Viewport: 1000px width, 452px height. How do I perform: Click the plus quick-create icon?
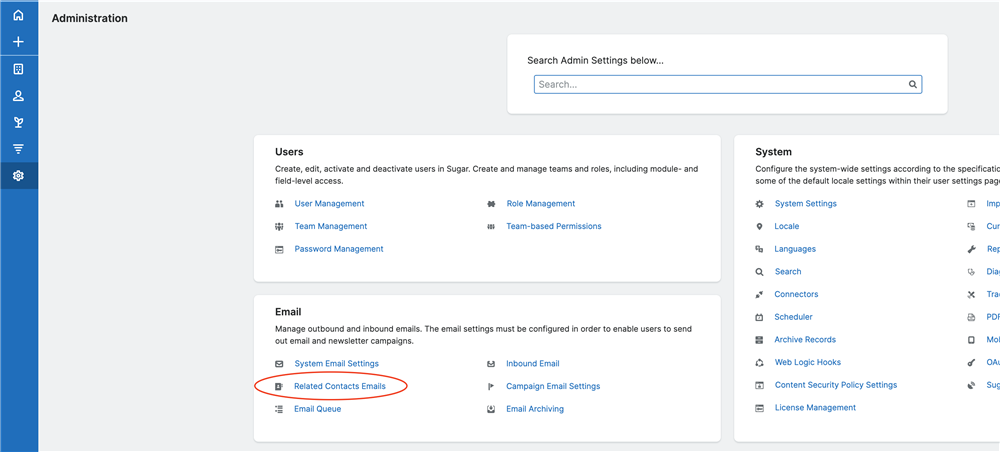click(x=18, y=42)
